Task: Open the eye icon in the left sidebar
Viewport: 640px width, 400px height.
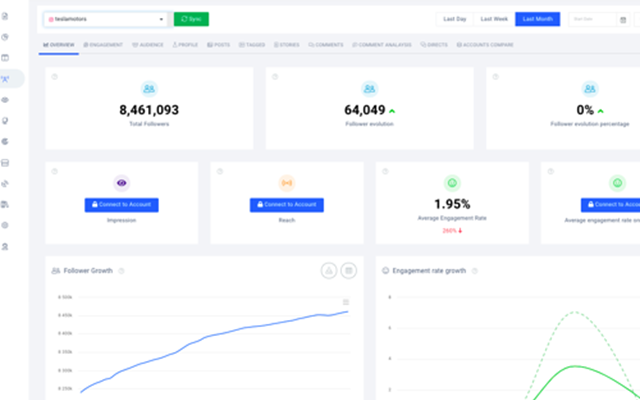Action: click(5, 100)
